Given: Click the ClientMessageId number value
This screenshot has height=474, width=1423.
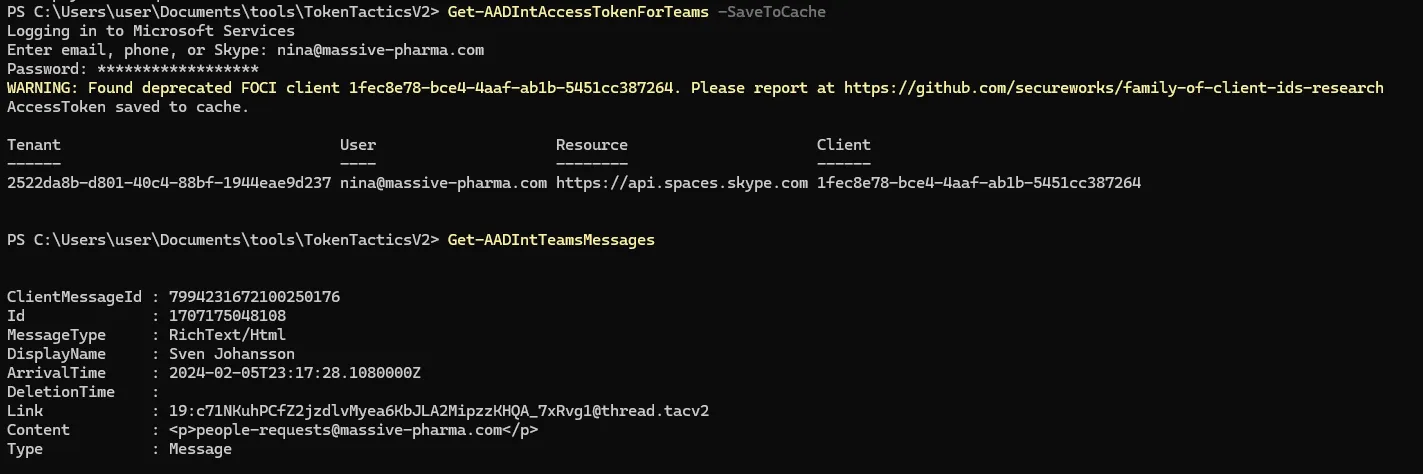Looking at the screenshot, I should 254,297.
